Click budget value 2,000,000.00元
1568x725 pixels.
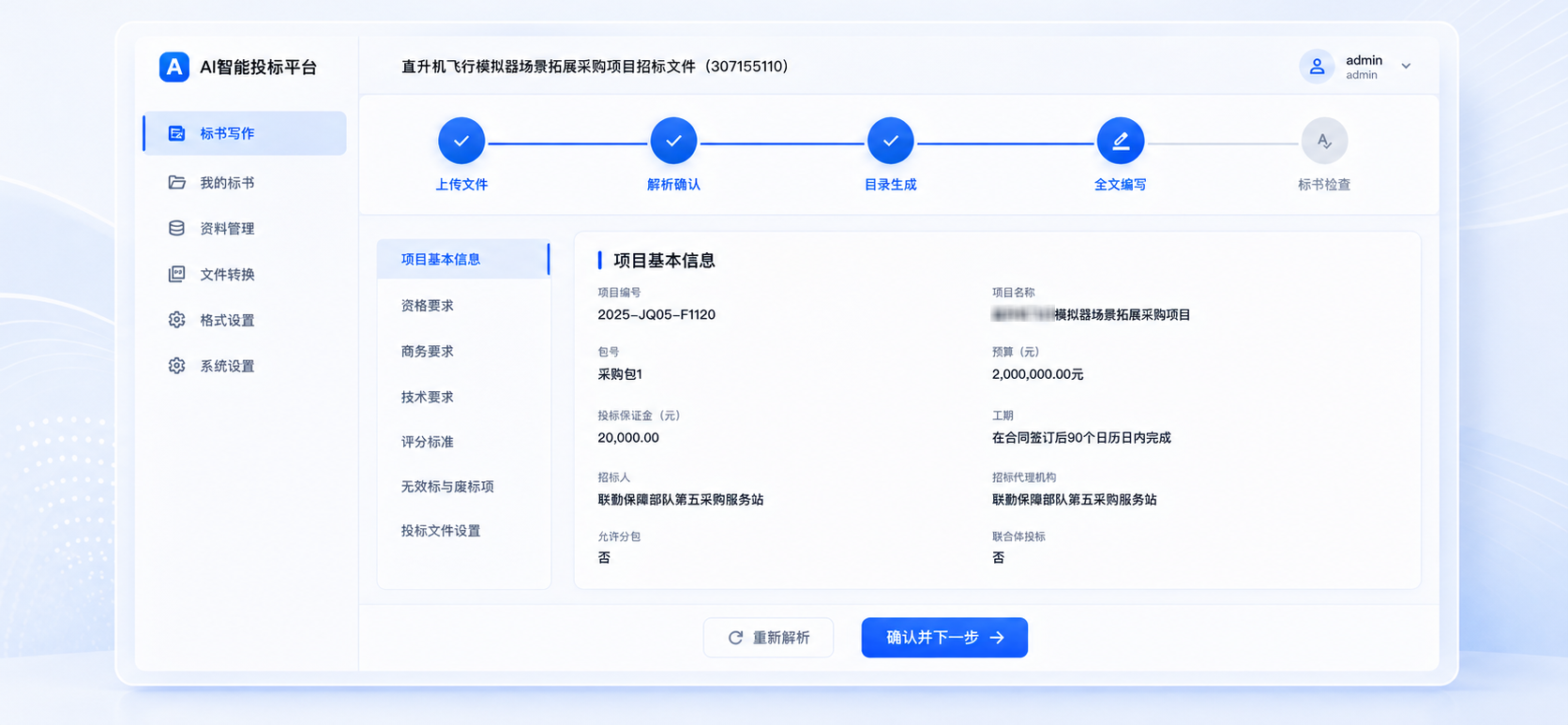[1037, 374]
